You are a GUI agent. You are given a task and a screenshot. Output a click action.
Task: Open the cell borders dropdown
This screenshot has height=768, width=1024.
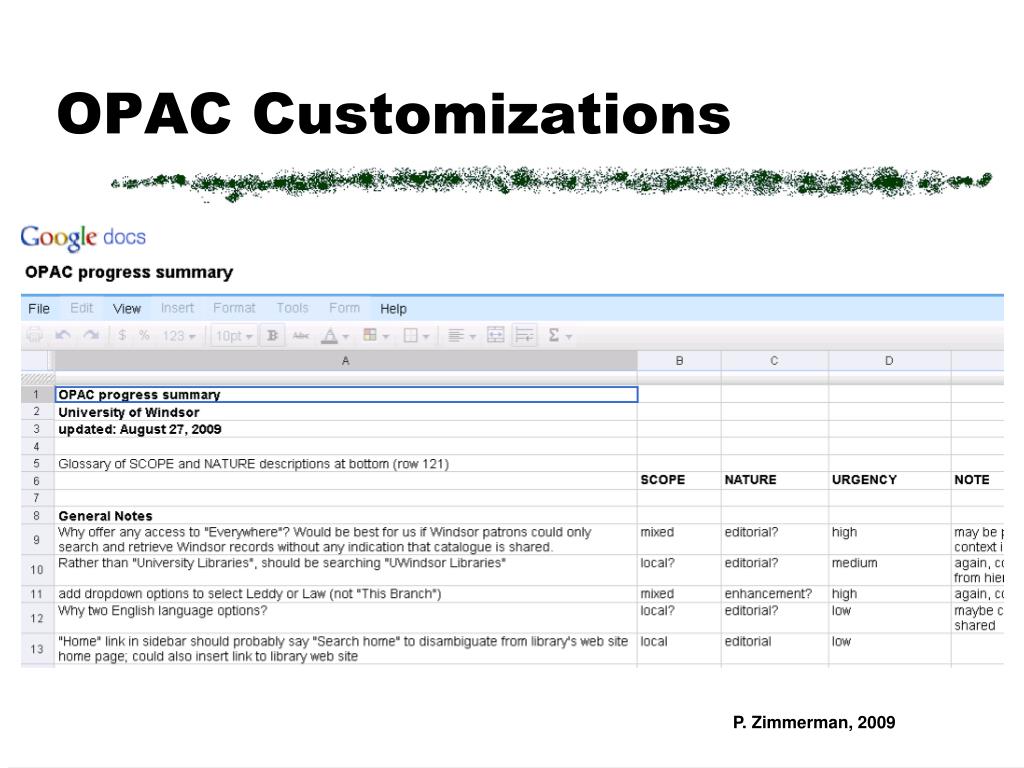point(416,336)
